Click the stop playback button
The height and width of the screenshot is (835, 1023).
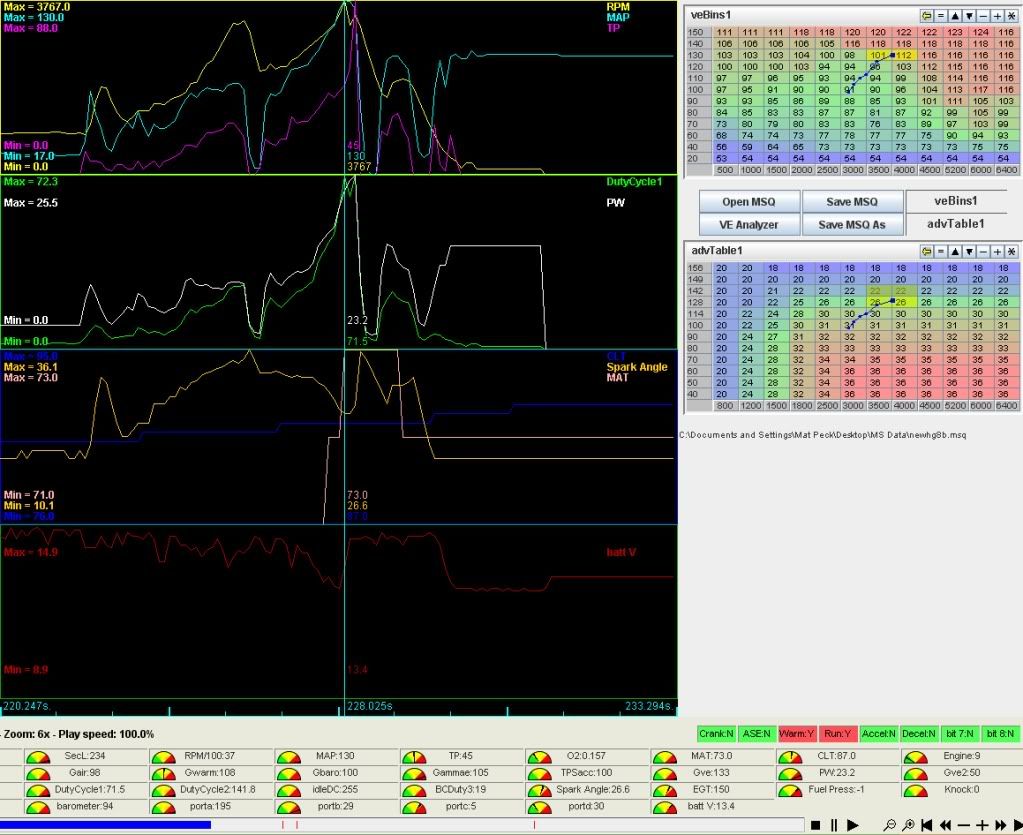pyautogui.click(x=815, y=825)
